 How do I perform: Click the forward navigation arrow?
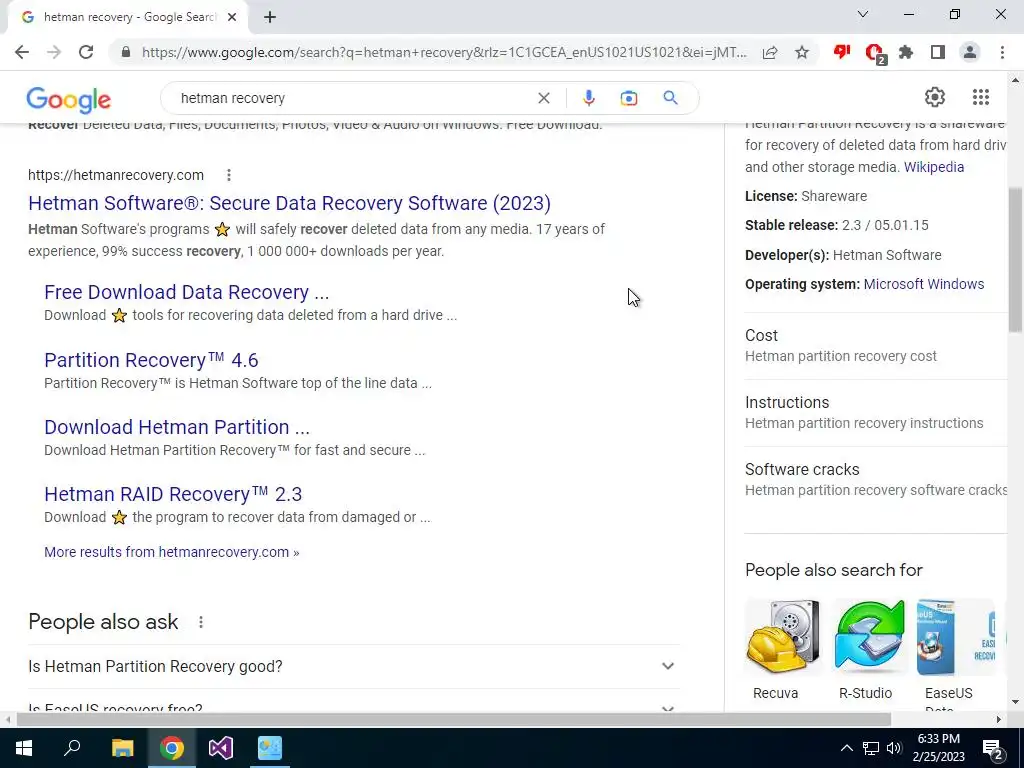coord(54,52)
